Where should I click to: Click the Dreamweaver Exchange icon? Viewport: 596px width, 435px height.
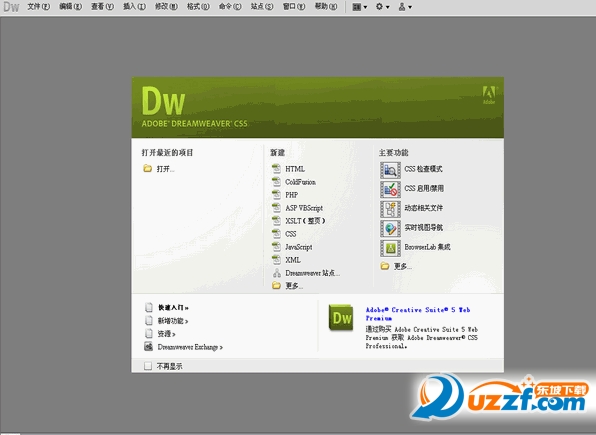coord(149,346)
